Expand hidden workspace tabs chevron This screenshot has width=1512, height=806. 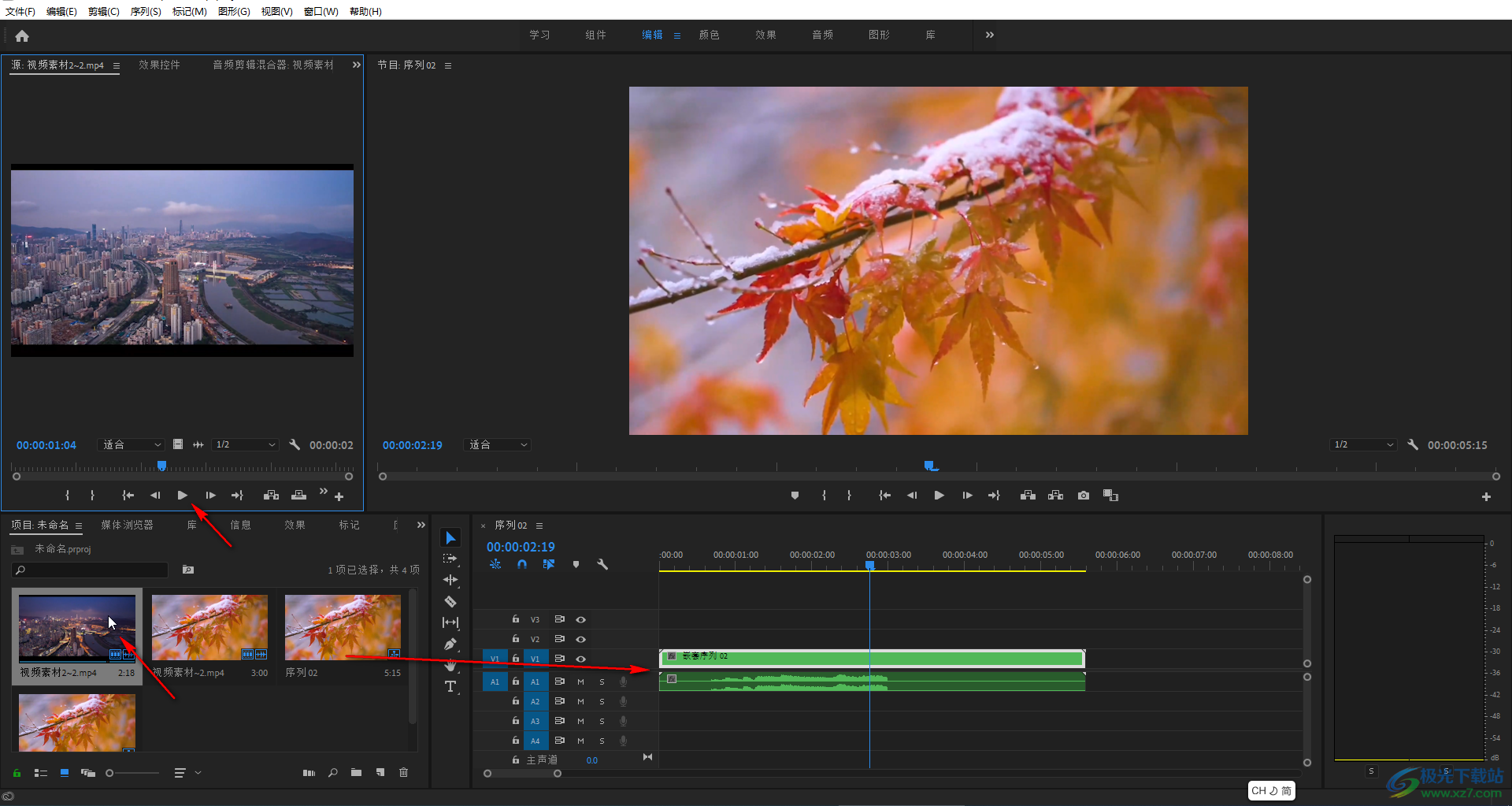990,35
